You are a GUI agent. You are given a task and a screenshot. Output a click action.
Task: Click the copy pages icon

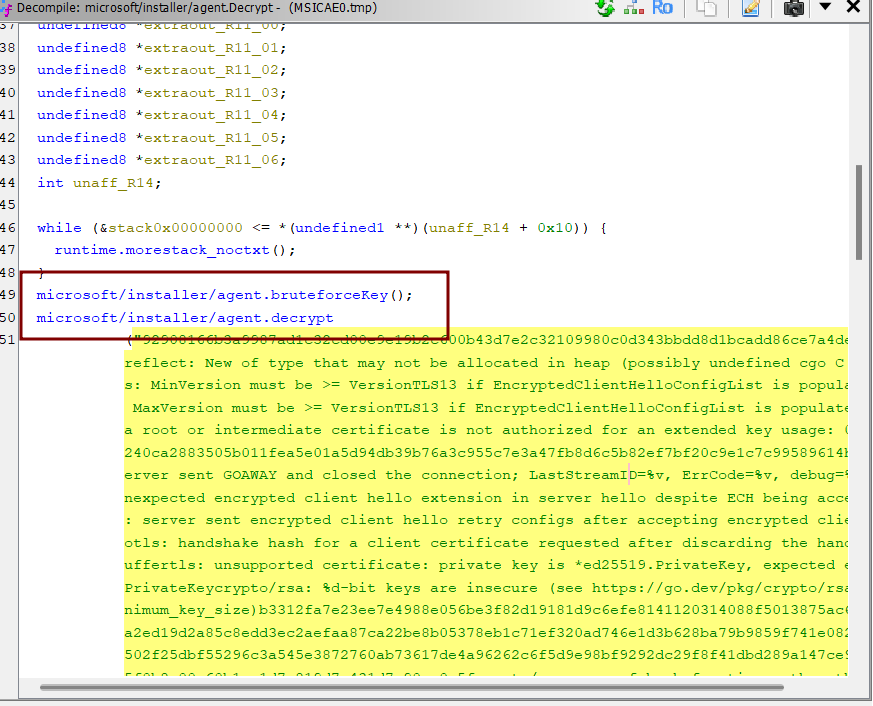(707, 8)
